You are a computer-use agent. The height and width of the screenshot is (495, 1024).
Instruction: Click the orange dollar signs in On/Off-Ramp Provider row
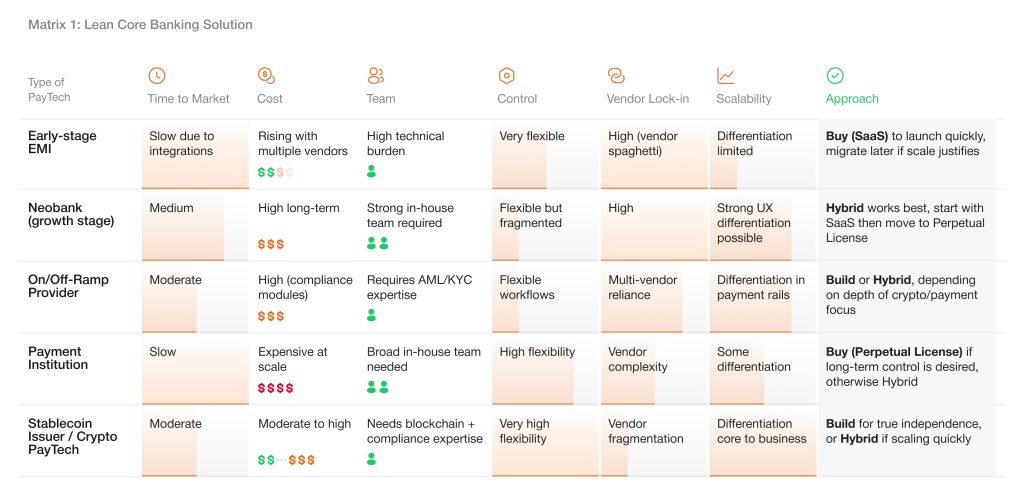coord(271,316)
